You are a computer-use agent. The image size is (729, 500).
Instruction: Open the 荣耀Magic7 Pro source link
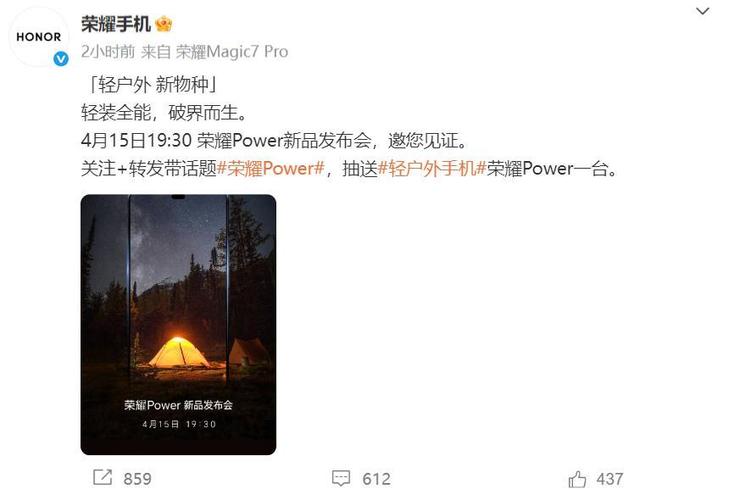pos(232,51)
